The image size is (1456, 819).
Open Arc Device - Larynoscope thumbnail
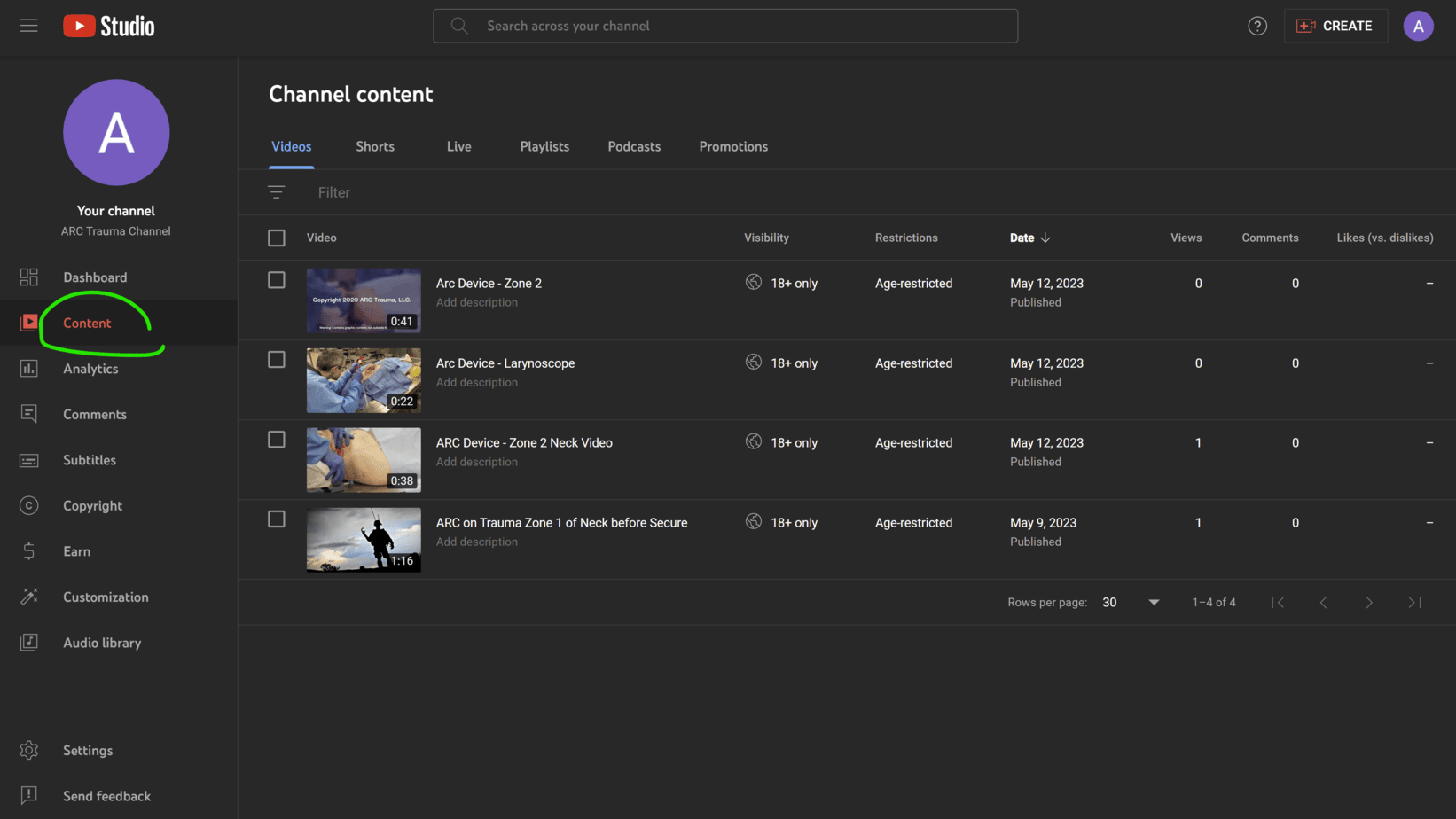click(364, 380)
